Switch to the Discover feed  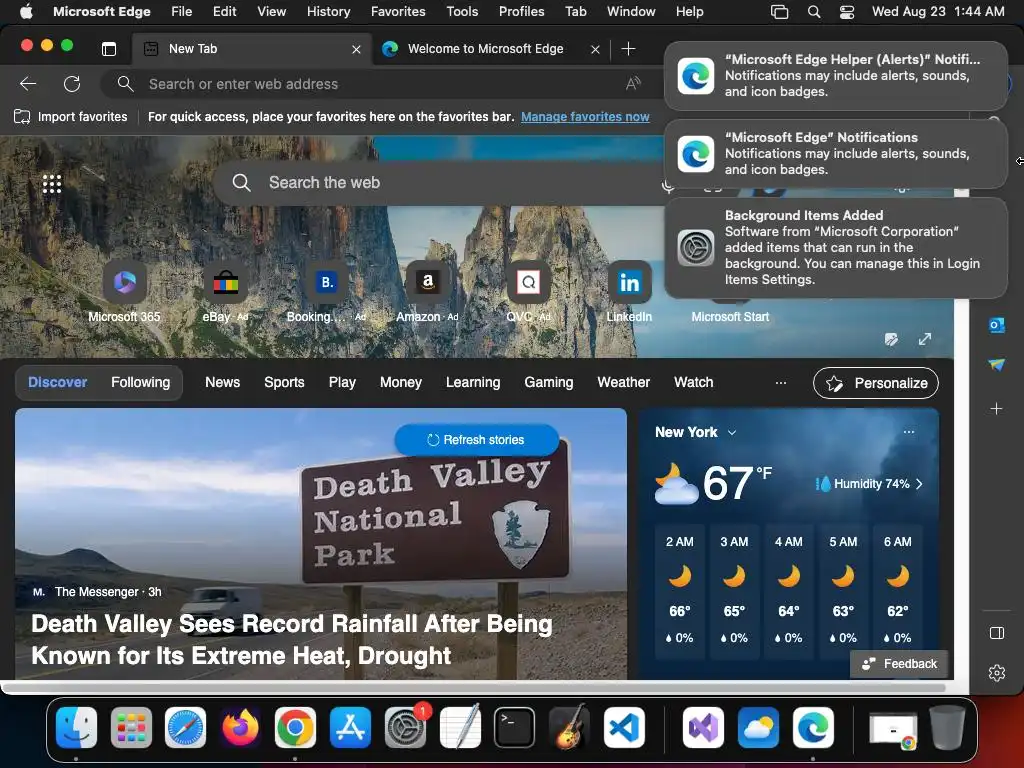[57, 383]
